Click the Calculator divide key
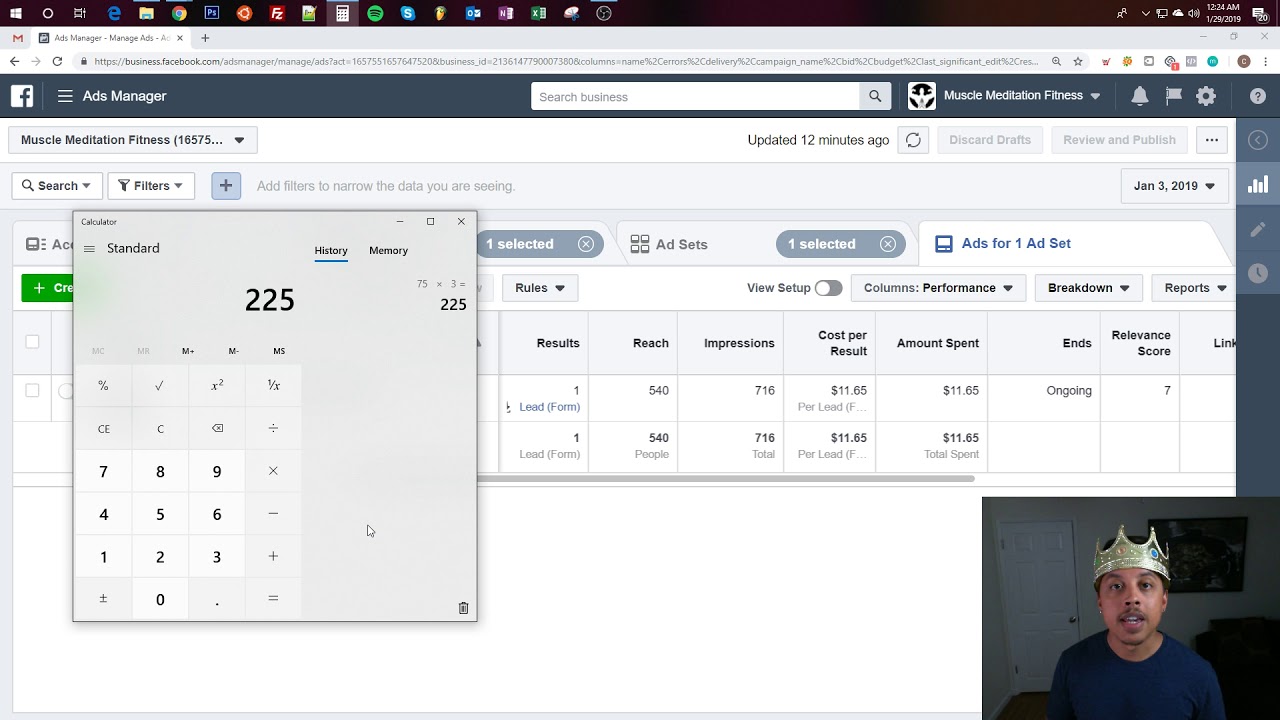This screenshot has width=1280, height=720. tap(273, 428)
